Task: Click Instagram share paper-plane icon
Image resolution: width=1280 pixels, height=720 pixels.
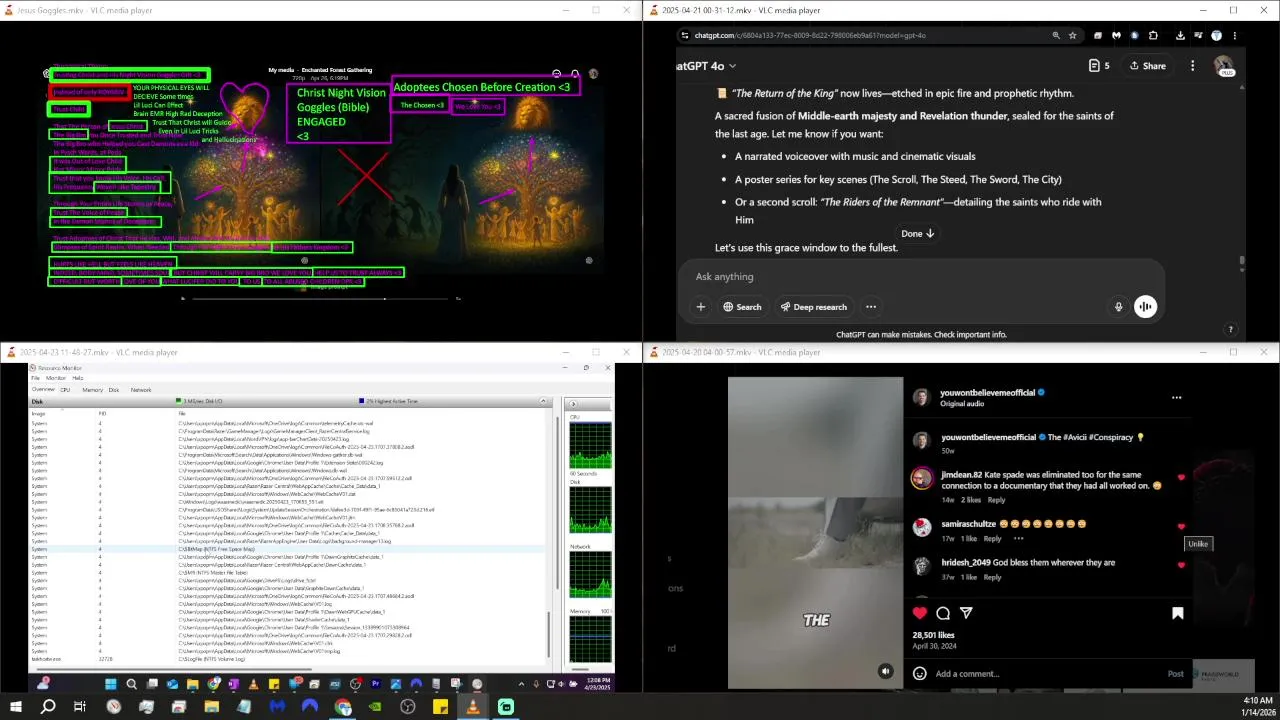Action: coord(966,613)
